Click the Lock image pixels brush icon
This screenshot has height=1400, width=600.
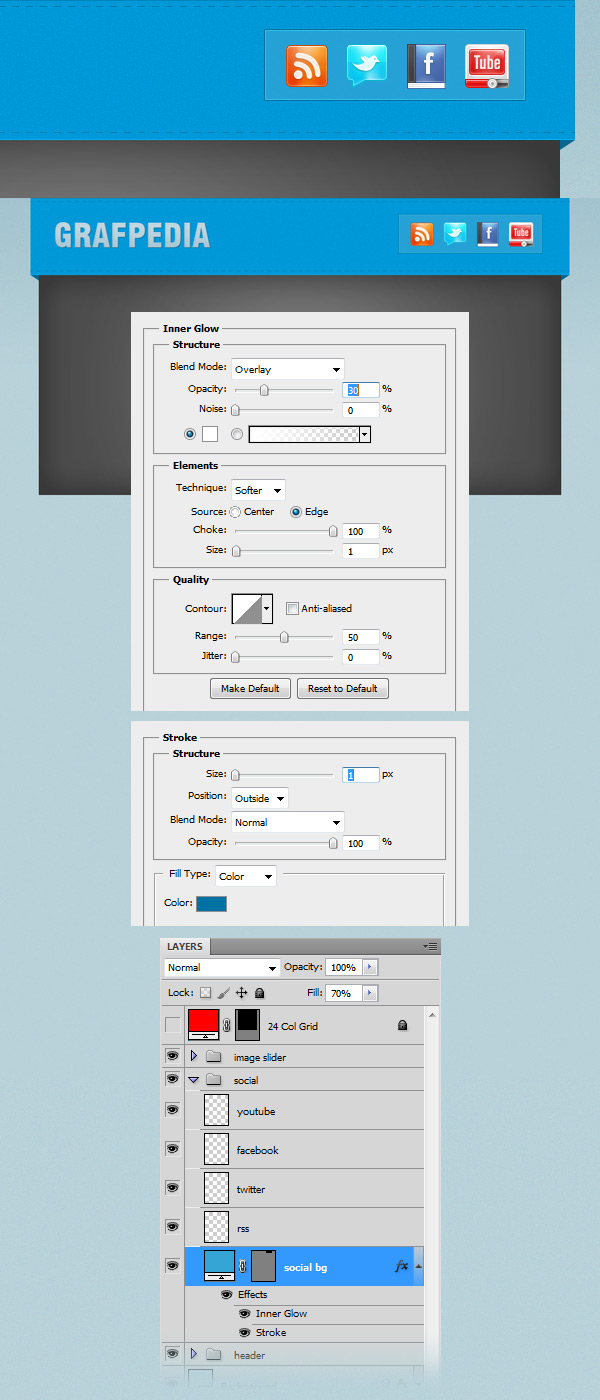point(224,993)
